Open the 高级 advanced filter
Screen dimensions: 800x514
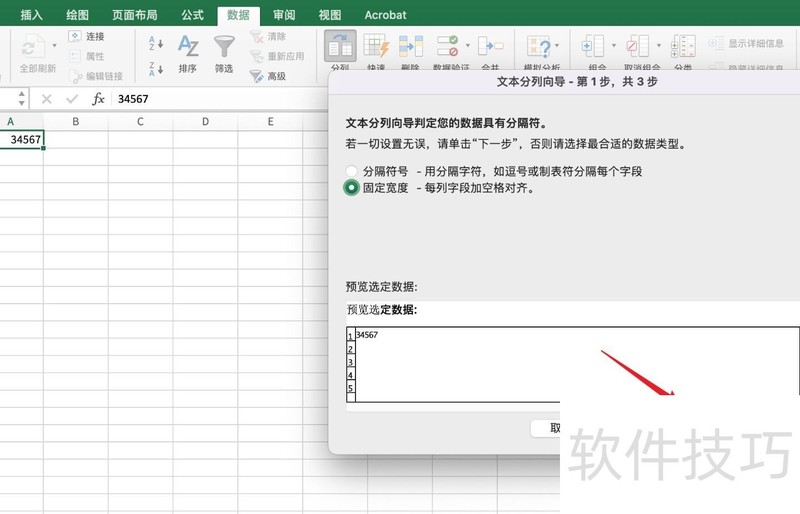[x=268, y=76]
